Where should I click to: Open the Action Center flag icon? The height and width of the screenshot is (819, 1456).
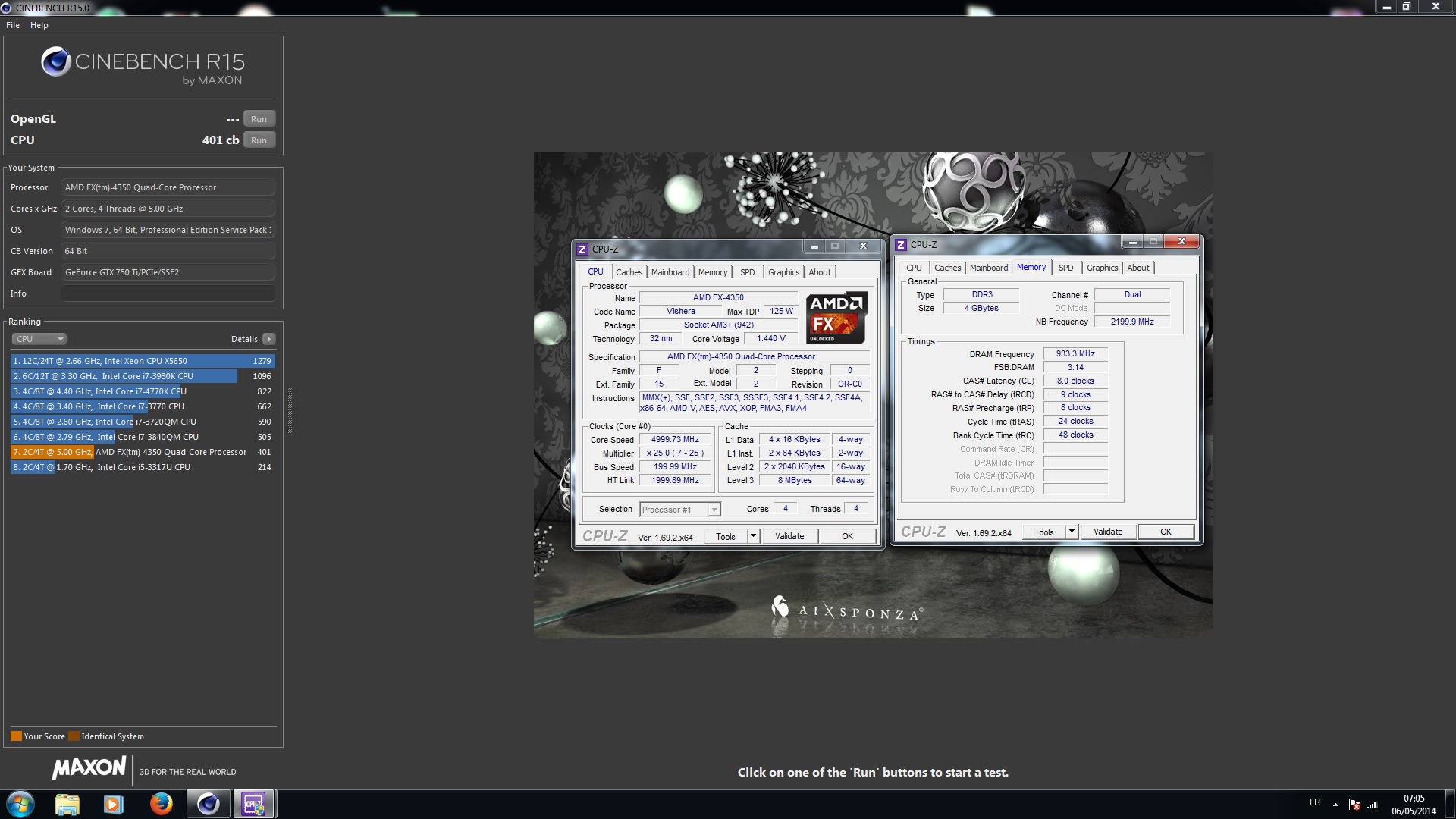point(1354,805)
